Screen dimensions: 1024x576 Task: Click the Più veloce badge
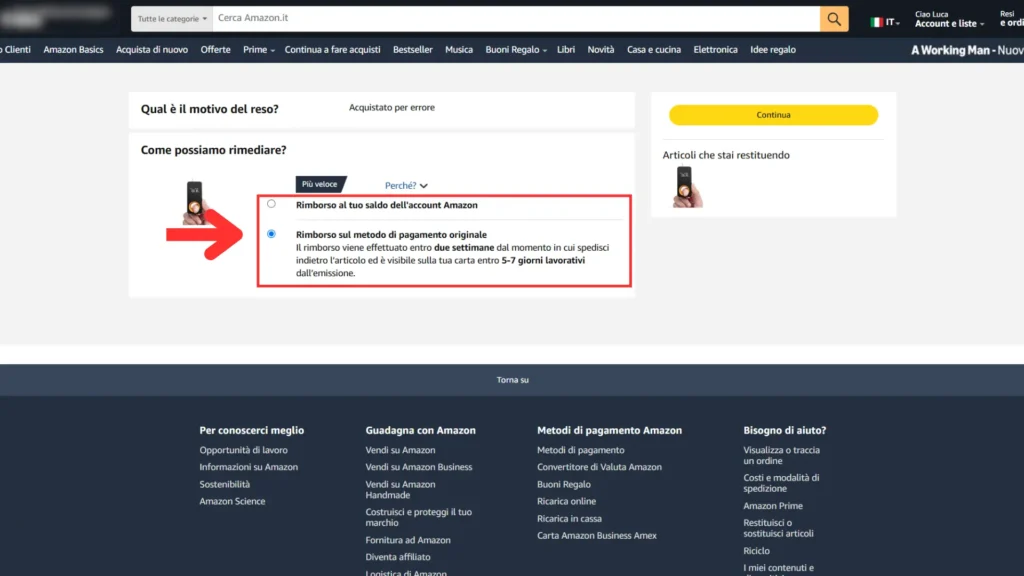pos(320,184)
